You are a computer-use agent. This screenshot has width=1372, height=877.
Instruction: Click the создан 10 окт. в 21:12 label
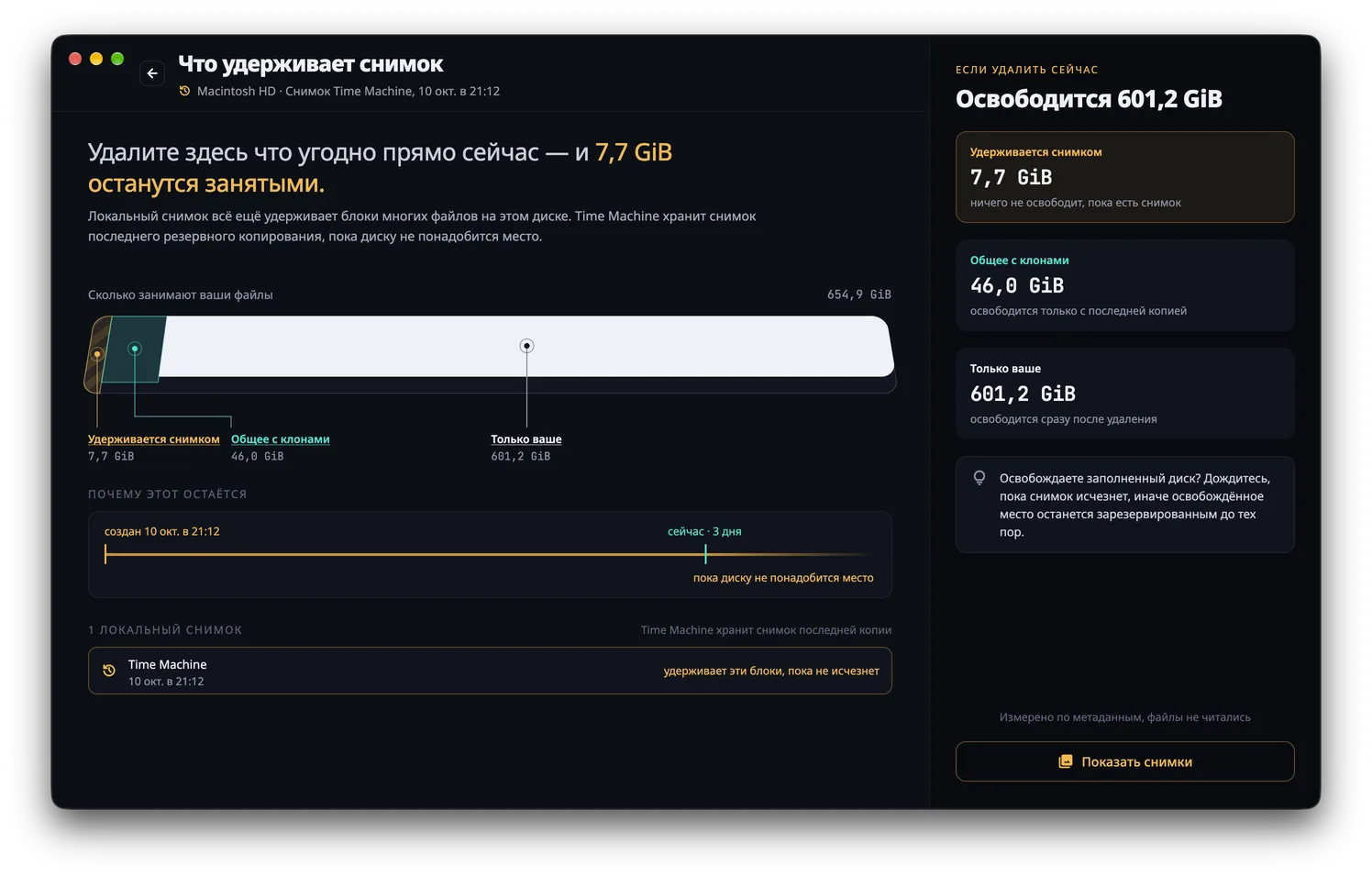point(161,531)
